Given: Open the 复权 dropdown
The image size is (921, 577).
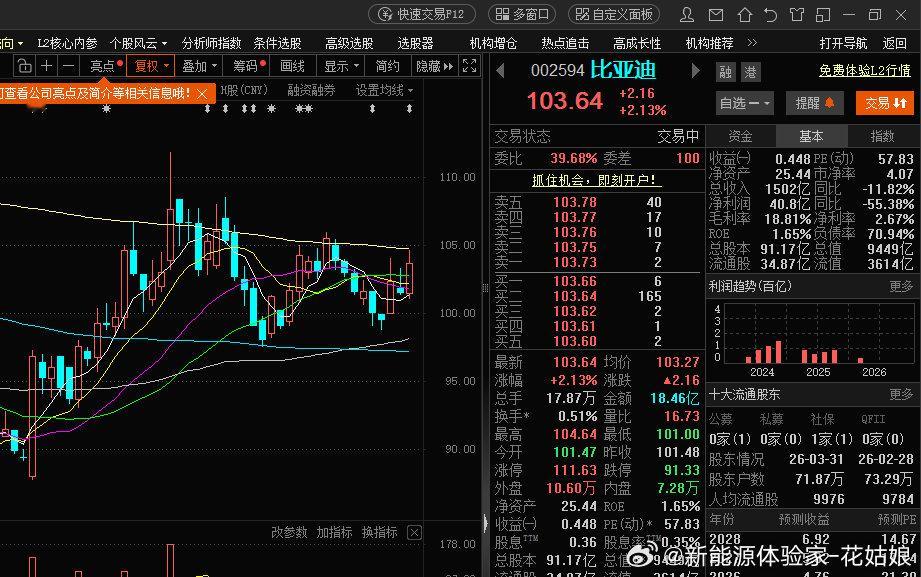Looking at the screenshot, I should (x=150, y=66).
